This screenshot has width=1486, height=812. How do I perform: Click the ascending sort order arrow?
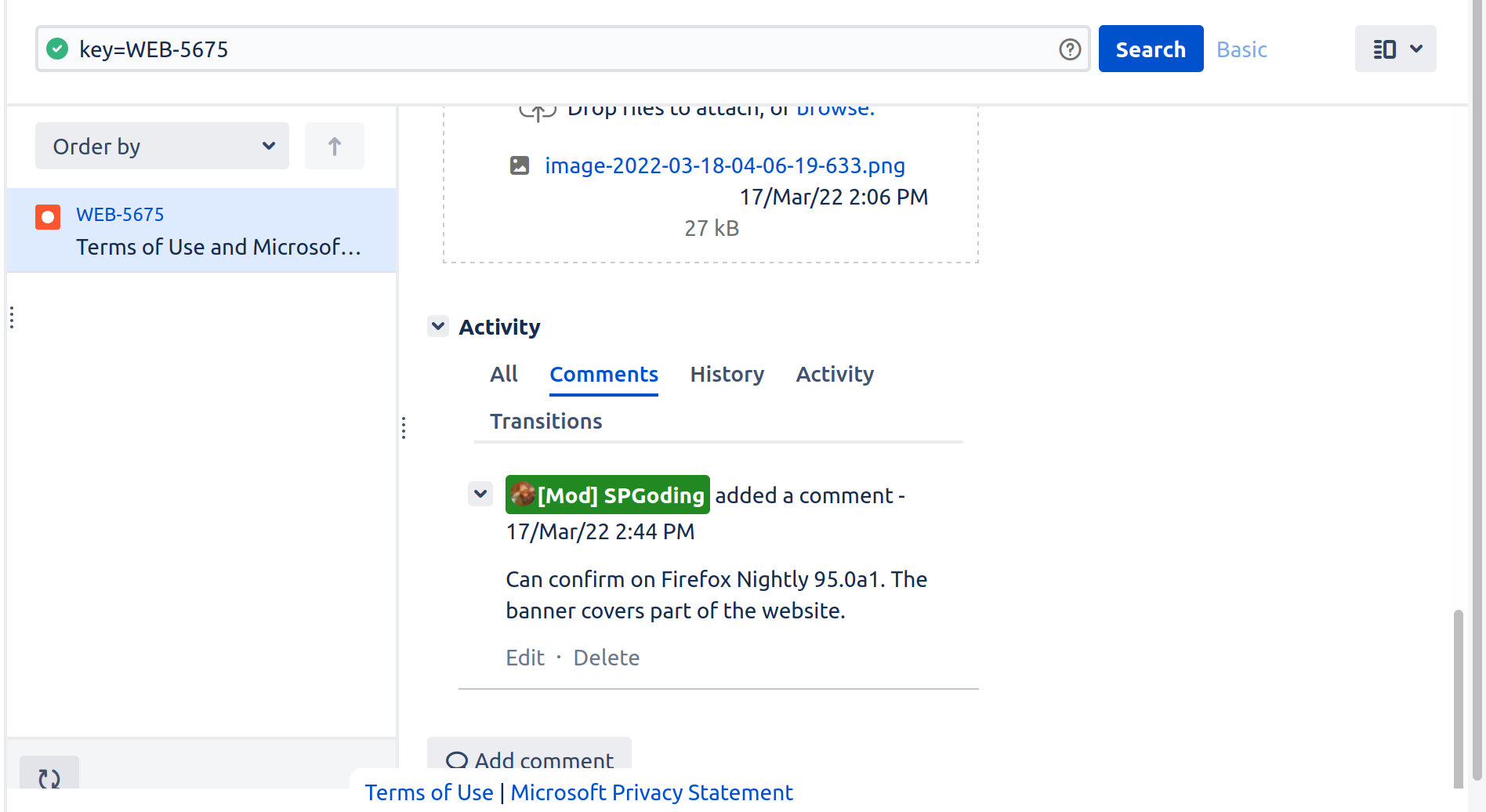tap(335, 147)
